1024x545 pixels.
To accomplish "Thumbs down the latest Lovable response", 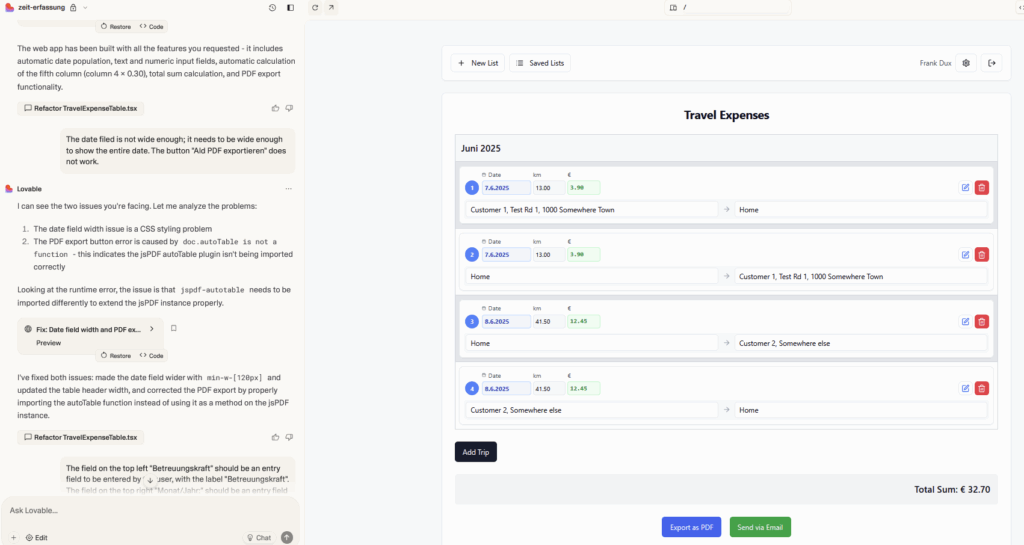I will point(289,437).
